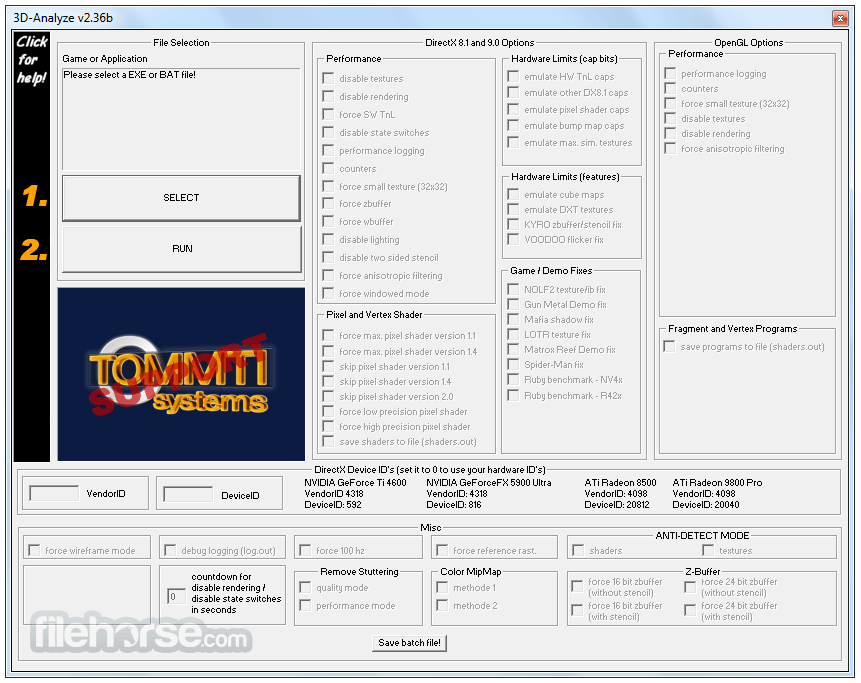Check 'Ruby benchmark - NV4x' option
This screenshot has width=861, height=683.
tap(513, 379)
